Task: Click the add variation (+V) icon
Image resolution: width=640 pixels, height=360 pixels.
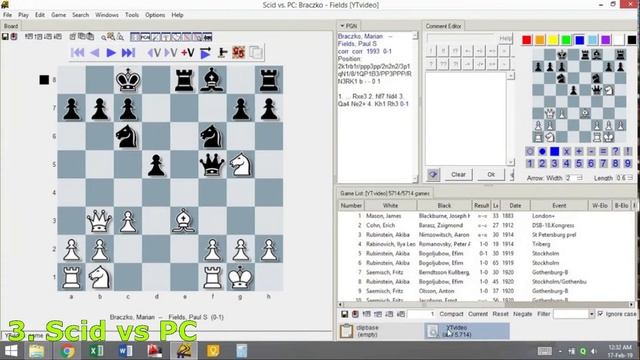Action: 188,52
